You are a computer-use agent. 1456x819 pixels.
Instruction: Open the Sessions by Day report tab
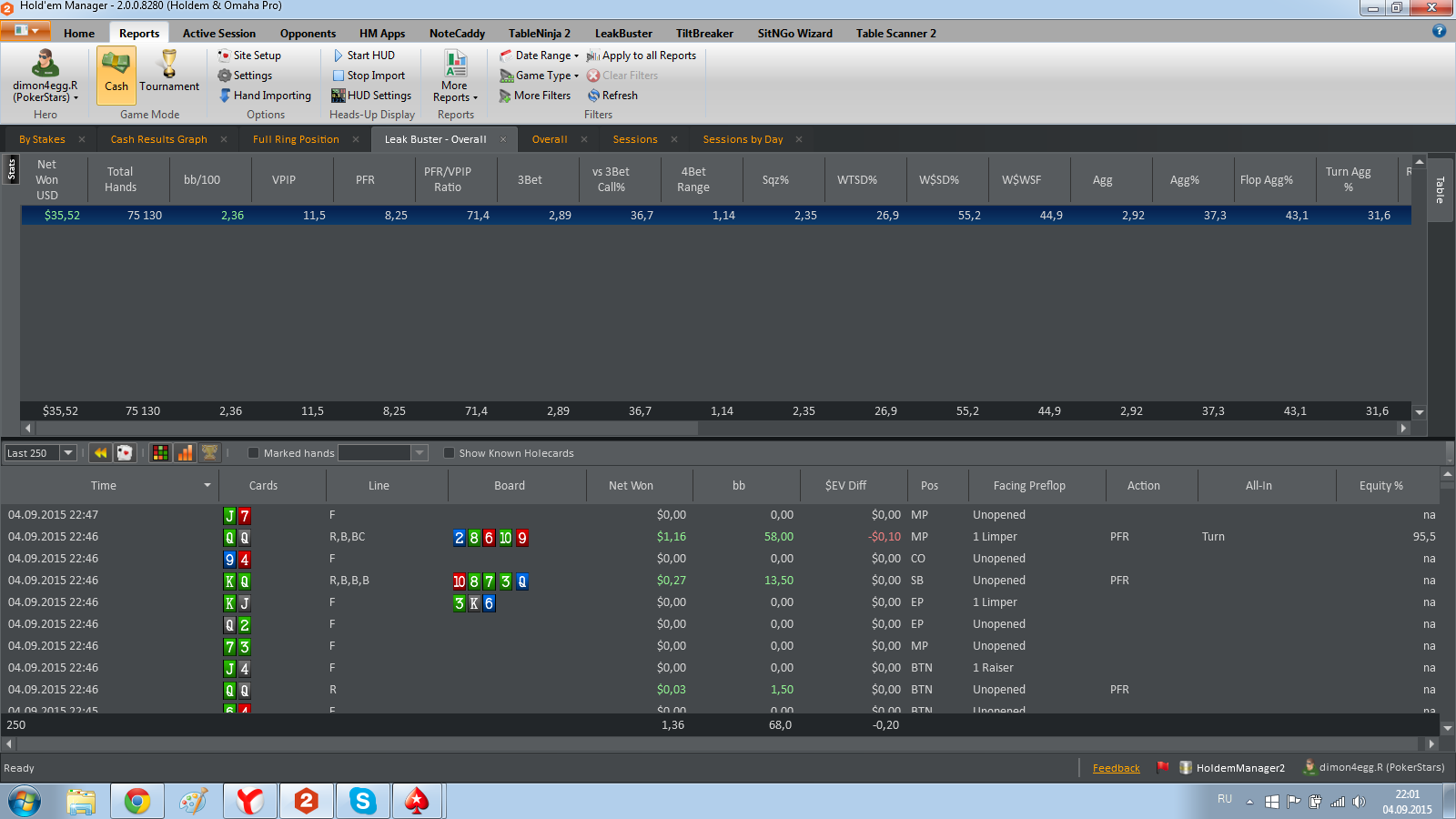pos(743,139)
